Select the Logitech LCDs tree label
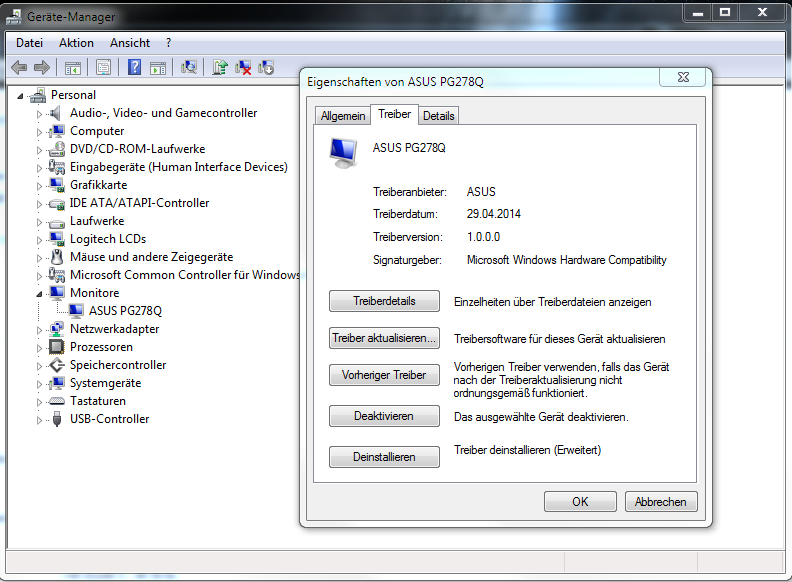 (108, 239)
